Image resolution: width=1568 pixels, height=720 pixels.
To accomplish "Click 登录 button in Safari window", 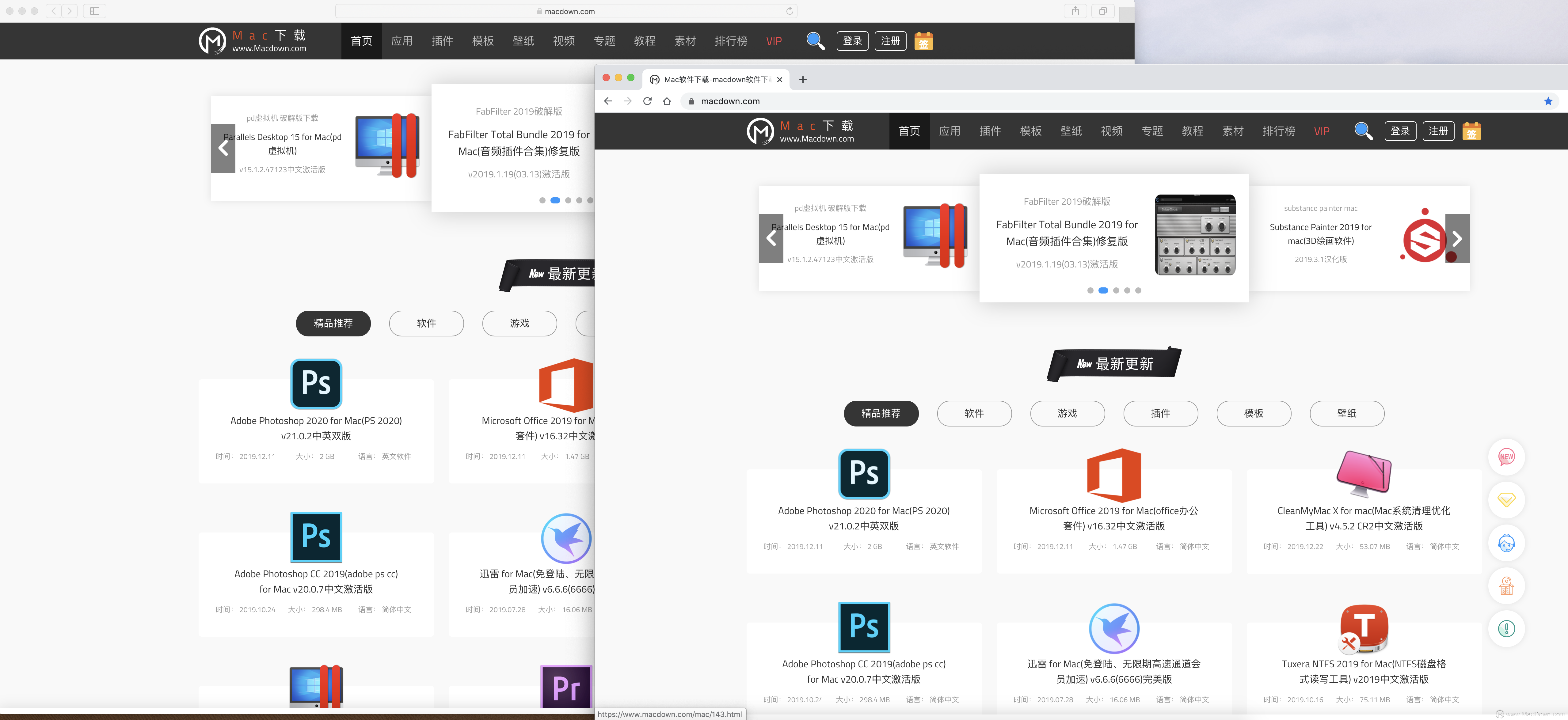I will (852, 41).
